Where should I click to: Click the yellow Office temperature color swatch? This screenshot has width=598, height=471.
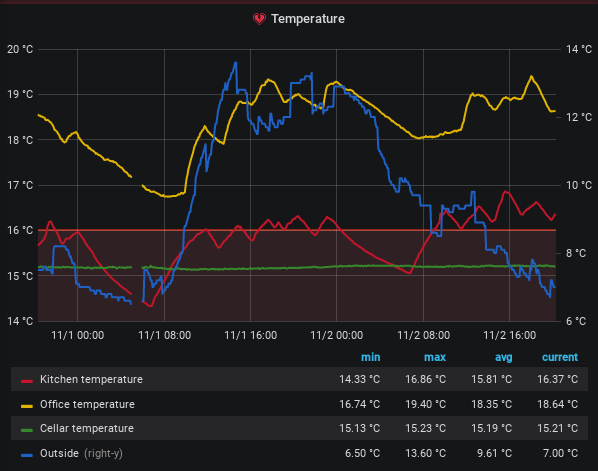click(x=27, y=406)
